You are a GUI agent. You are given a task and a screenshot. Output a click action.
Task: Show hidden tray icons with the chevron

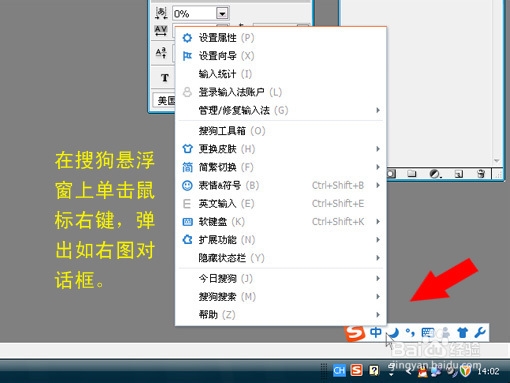pyautogui.click(x=408, y=371)
